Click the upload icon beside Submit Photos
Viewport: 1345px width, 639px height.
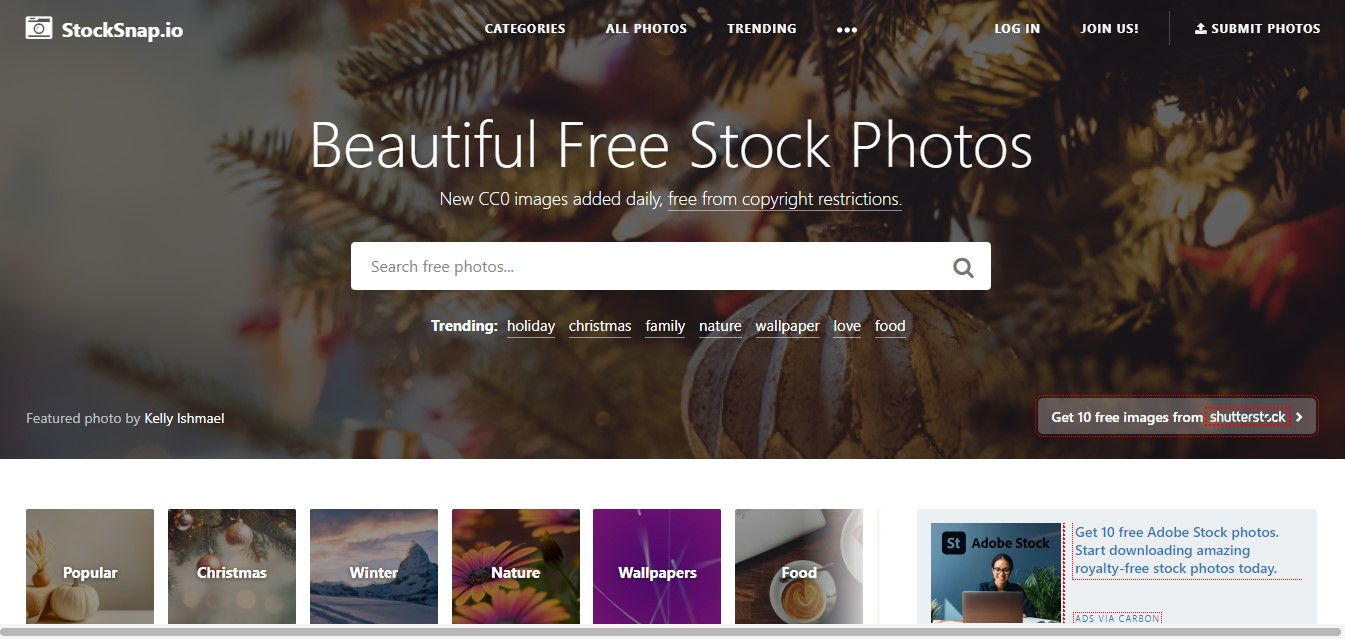point(1200,28)
